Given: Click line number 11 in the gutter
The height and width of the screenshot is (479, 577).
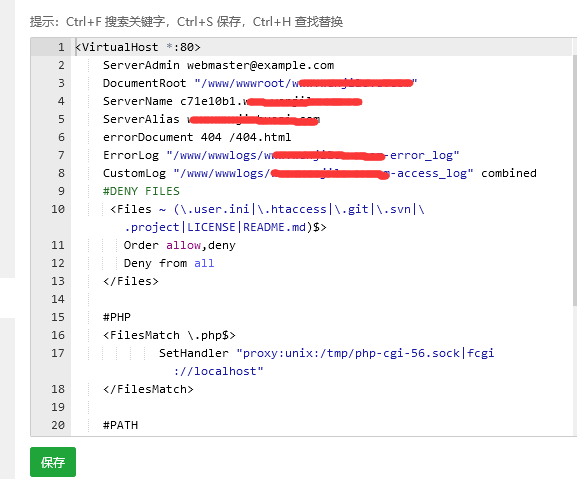Looking at the screenshot, I should point(58,245).
